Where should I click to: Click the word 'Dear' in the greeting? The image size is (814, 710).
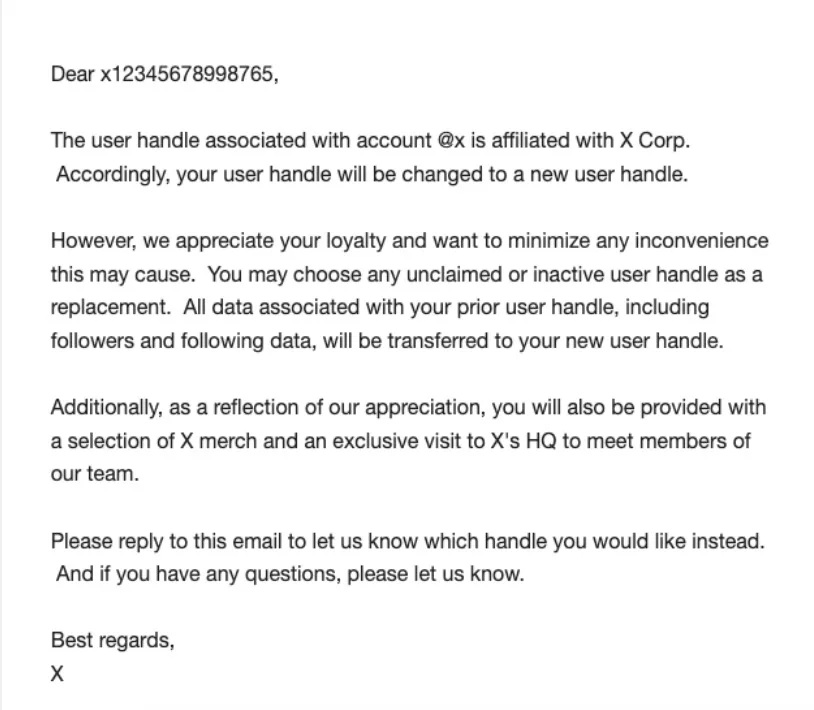click(x=72, y=74)
